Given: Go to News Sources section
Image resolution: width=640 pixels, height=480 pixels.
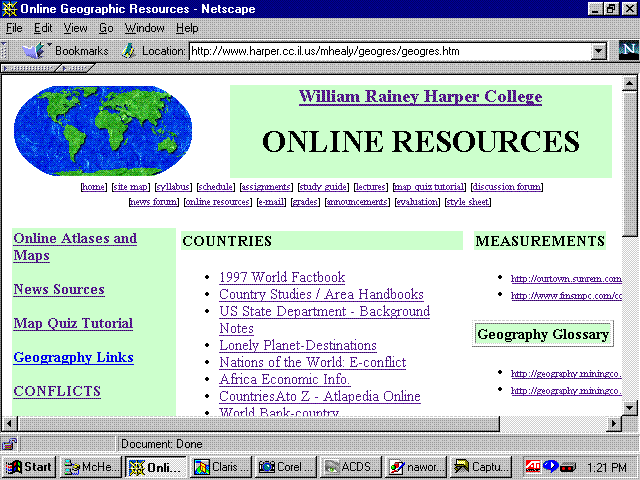Looking at the screenshot, I should (59, 289).
